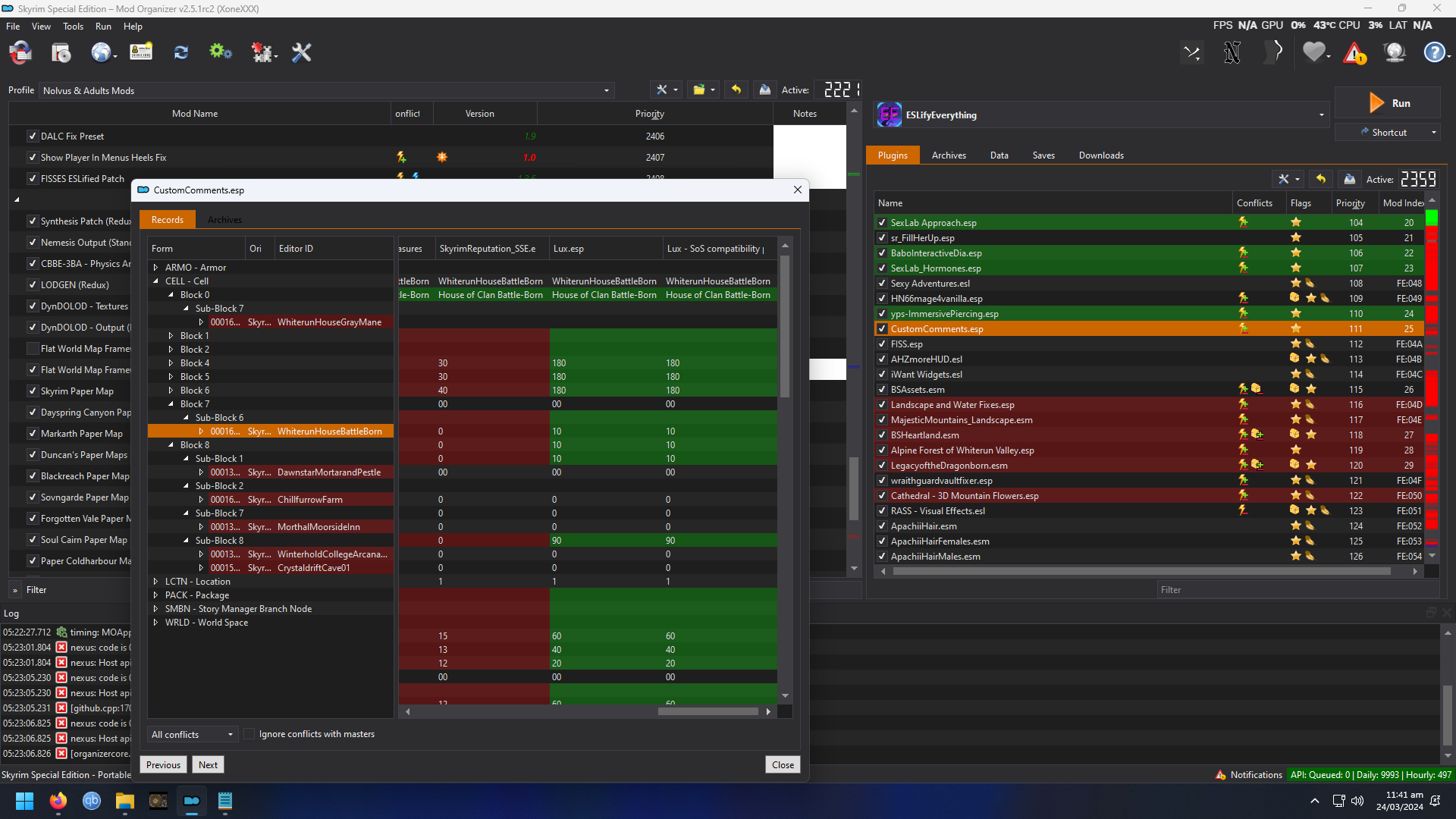The image size is (1456, 819).
Task: Click the plugin list create backup icon
Action: tap(1350, 179)
